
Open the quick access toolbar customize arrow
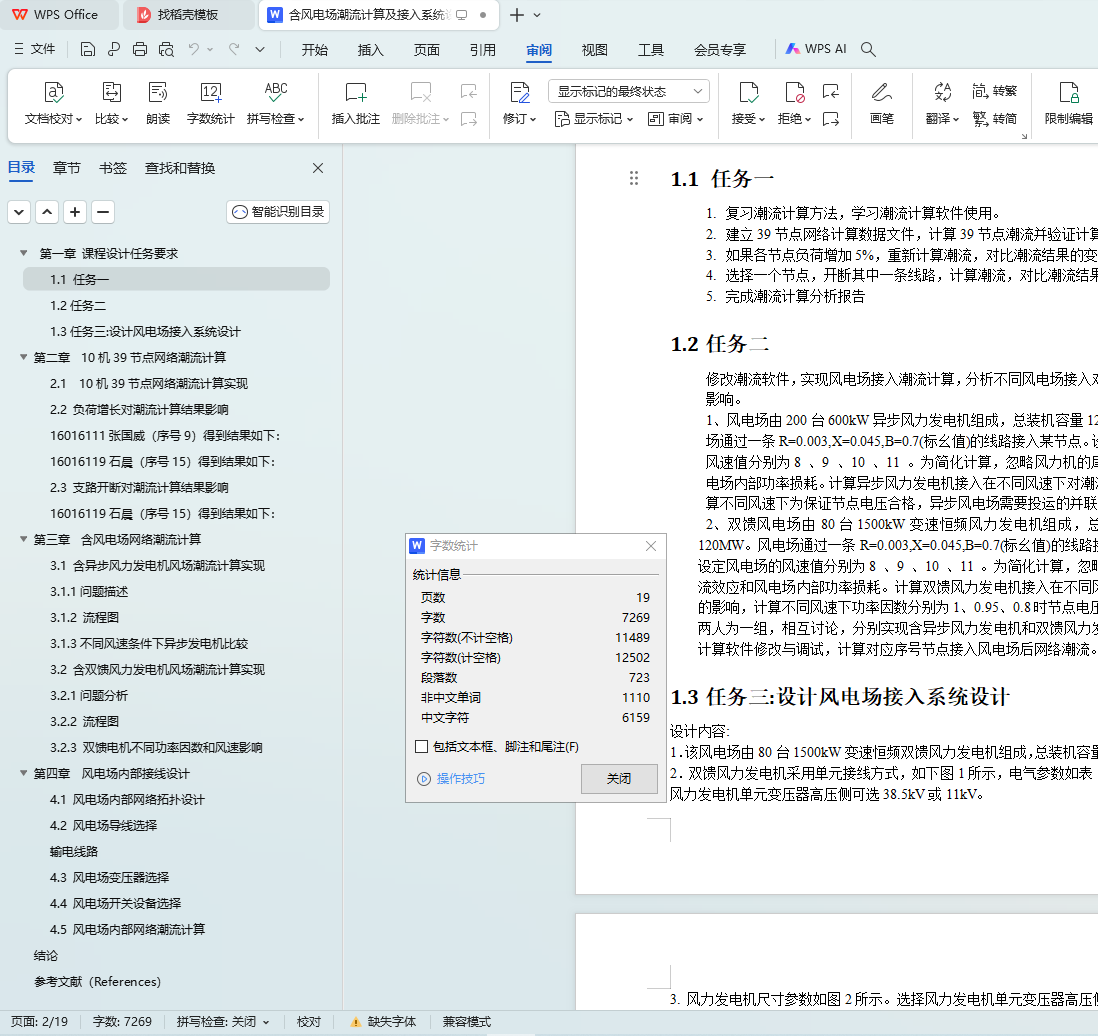260,49
